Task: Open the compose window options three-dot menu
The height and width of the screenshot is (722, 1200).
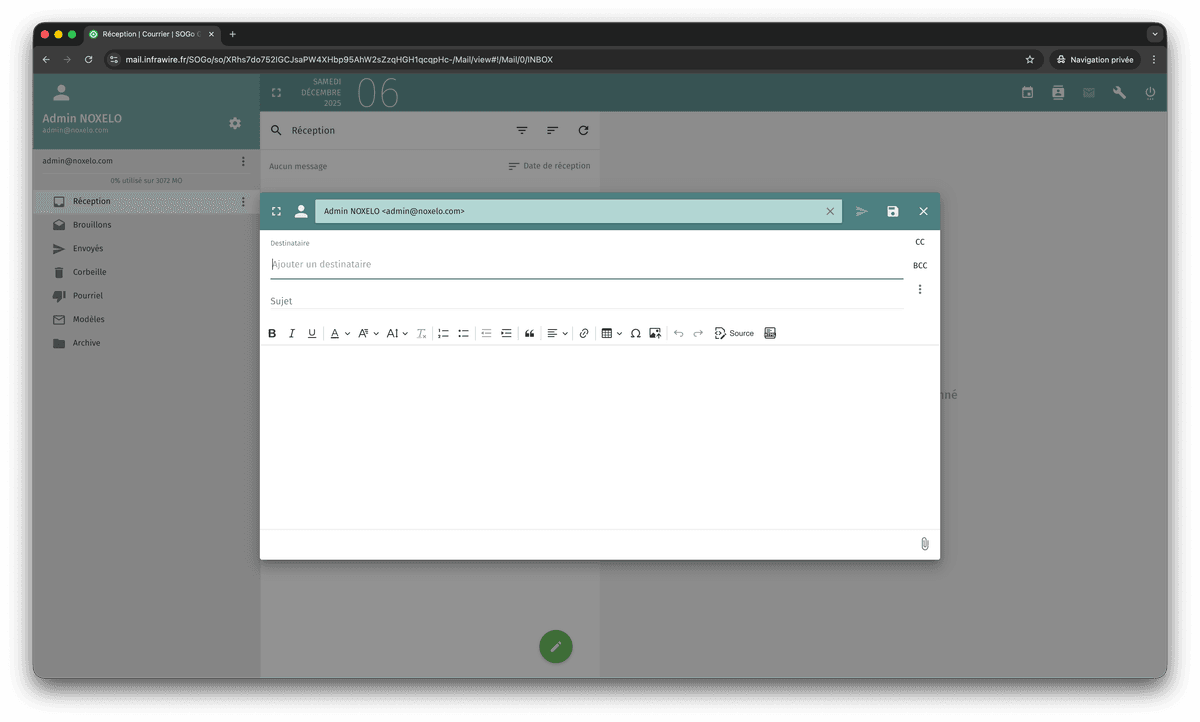Action: click(x=920, y=288)
